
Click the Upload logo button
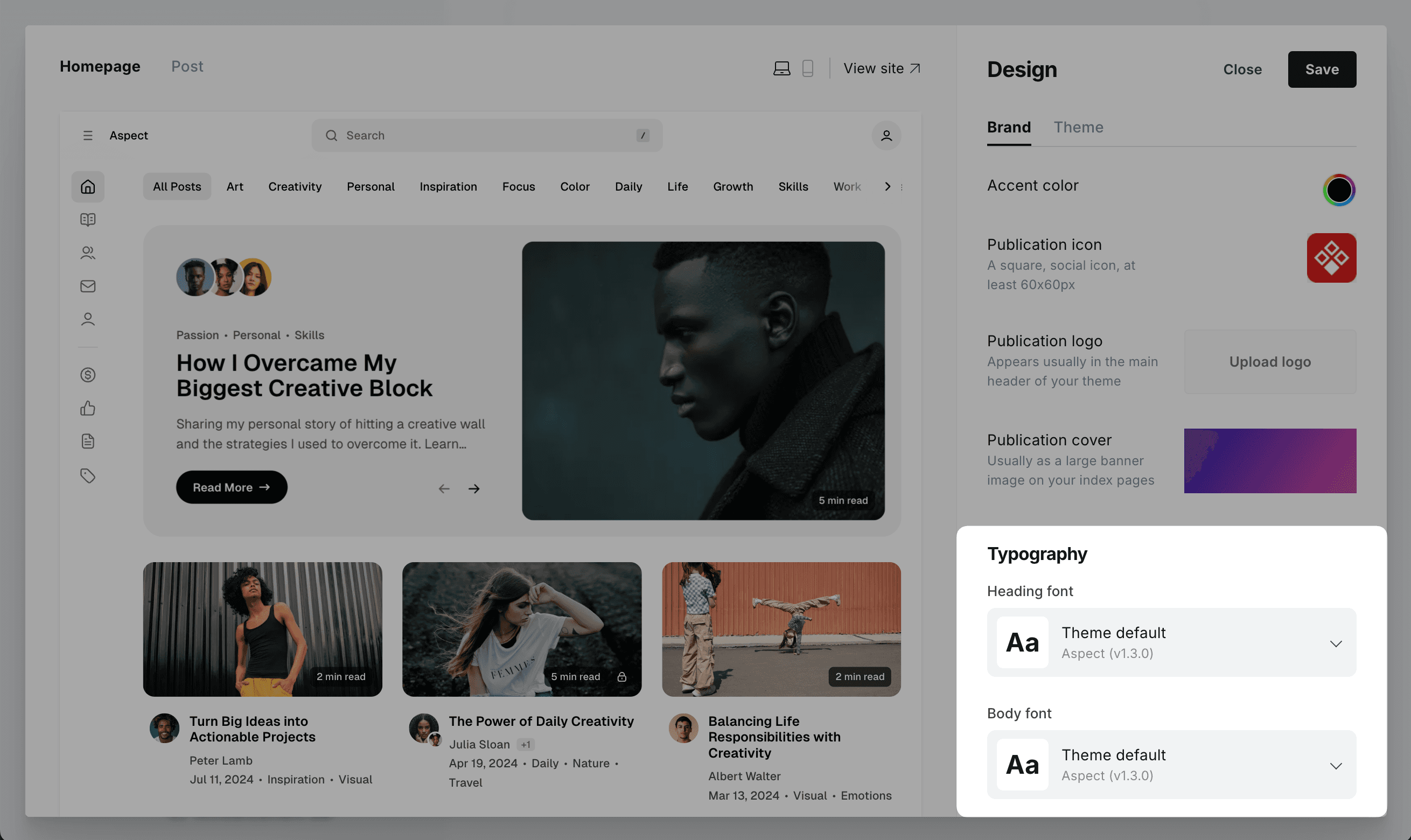tap(1270, 361)
